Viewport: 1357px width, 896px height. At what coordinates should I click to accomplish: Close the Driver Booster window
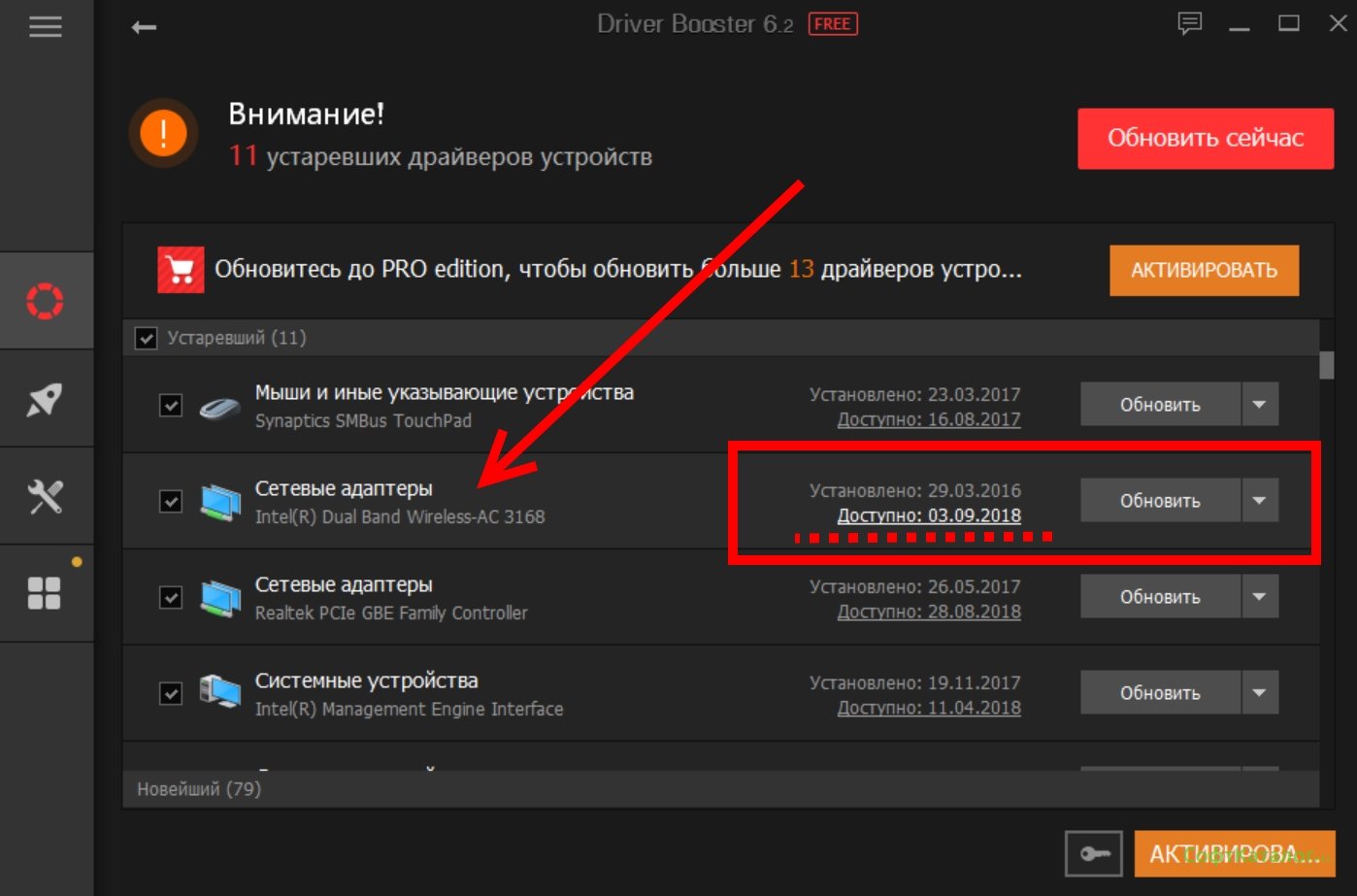coord(1339,24)
